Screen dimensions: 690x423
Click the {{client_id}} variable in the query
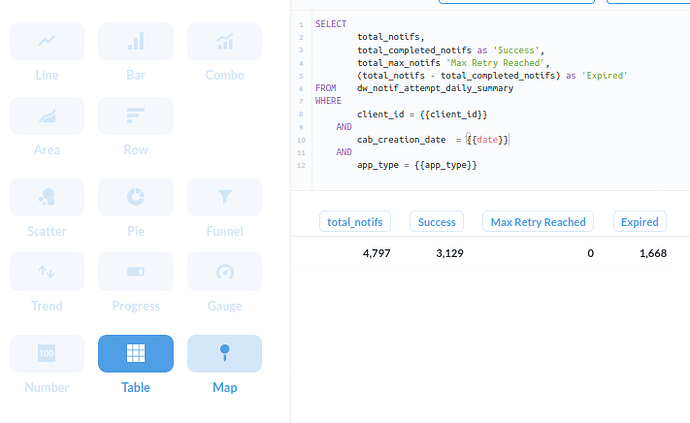pyautogui.click(x=453, y=114)
